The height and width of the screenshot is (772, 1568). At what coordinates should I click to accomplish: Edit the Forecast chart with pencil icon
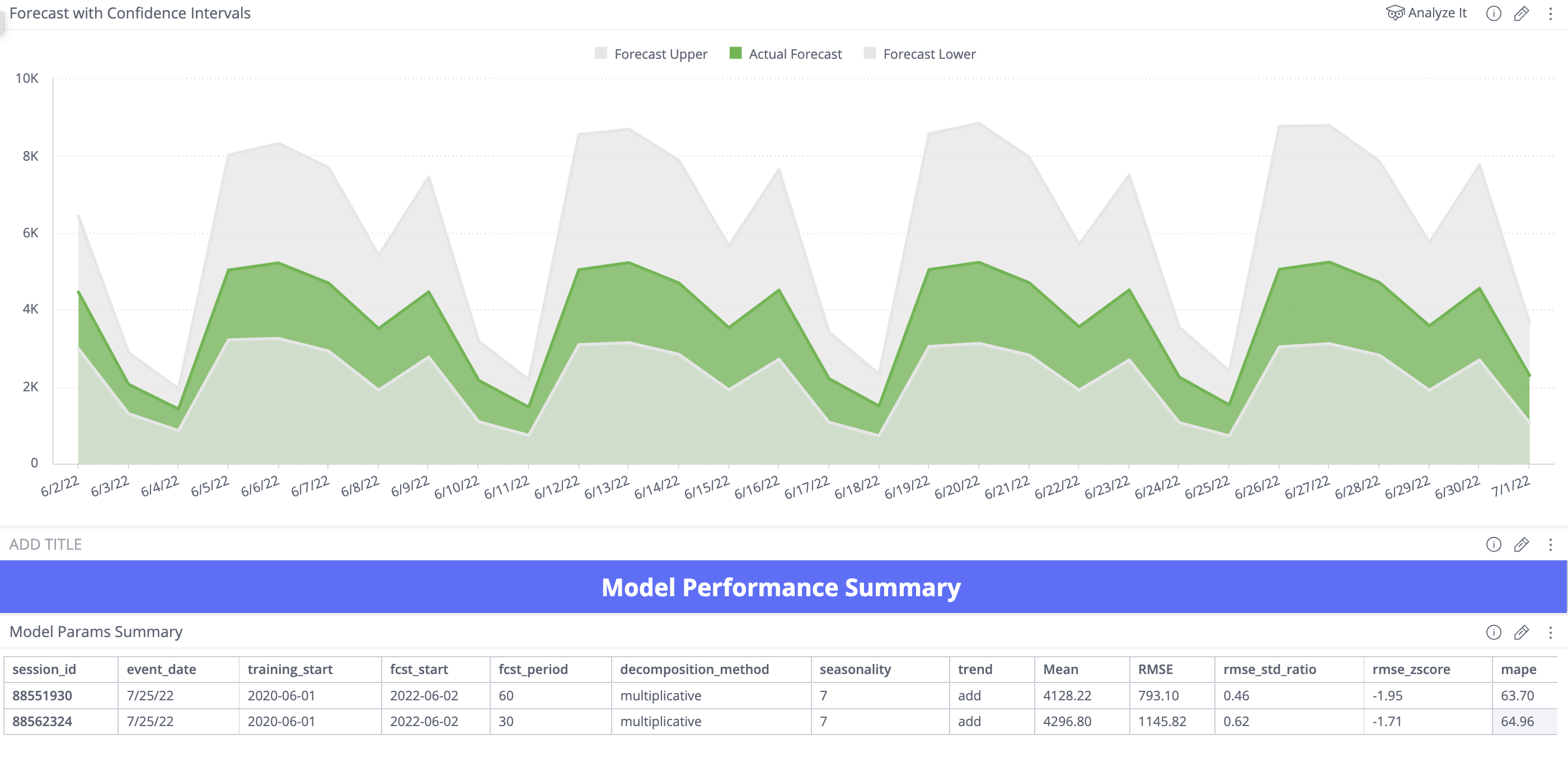tap(1521, 13)
